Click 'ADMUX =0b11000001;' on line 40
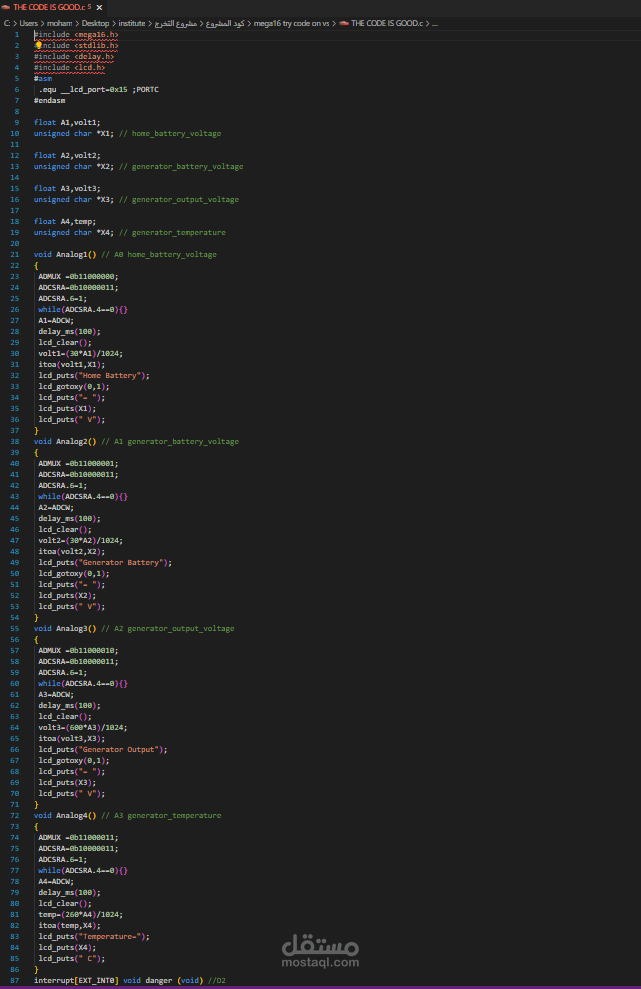 [78, 464]
